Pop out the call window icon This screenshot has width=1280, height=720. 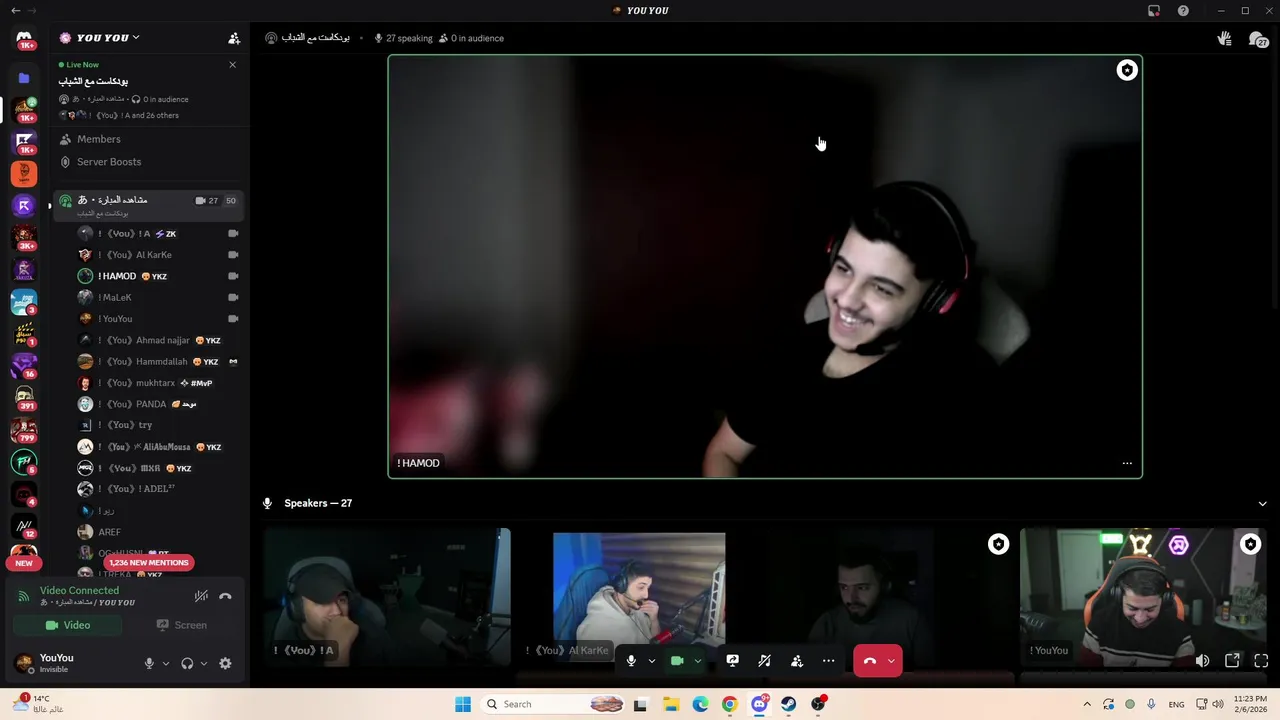point(1232,661)
